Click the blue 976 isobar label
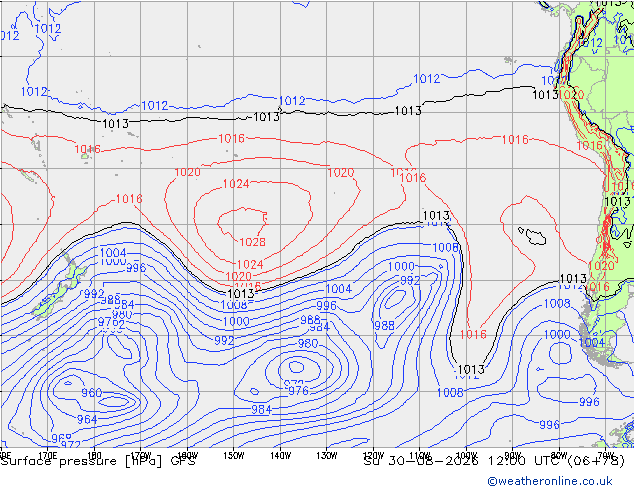 click(298, 391)
